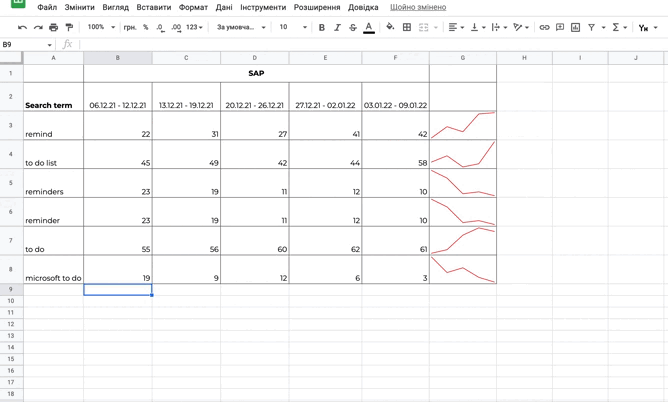Open the Змінити menu
668x402 pixels.
point(79,7)
